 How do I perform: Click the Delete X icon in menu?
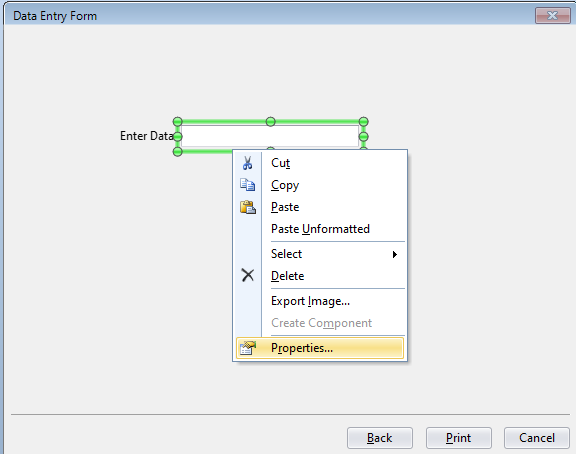pos(248,275)
